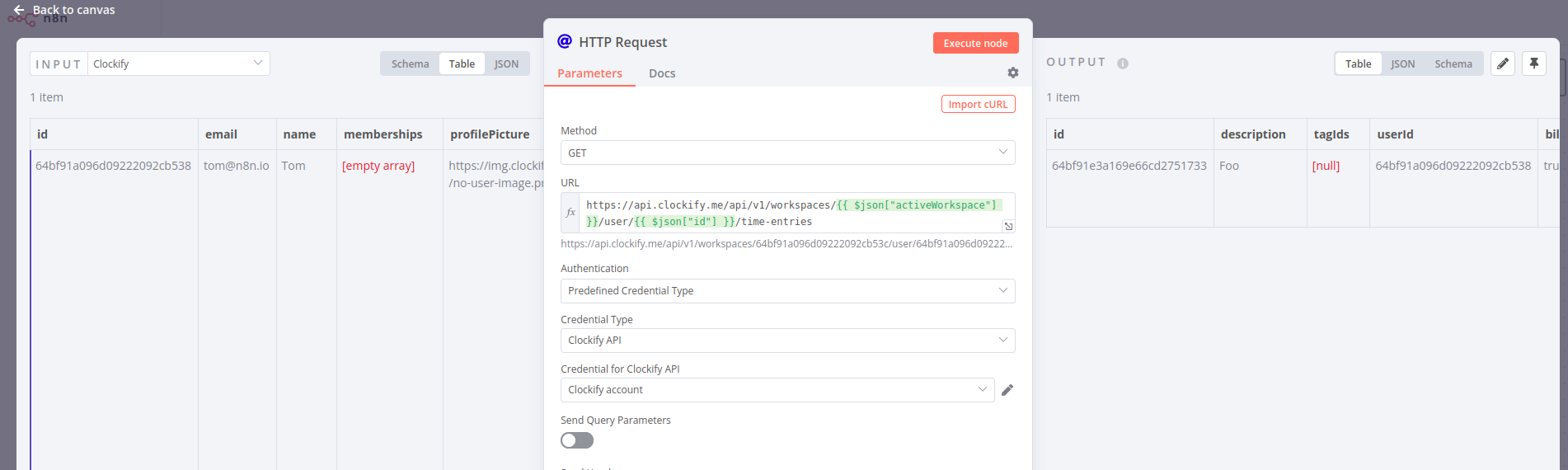Open the Method dropdown
1568x470 pixels.
point(787,153)
